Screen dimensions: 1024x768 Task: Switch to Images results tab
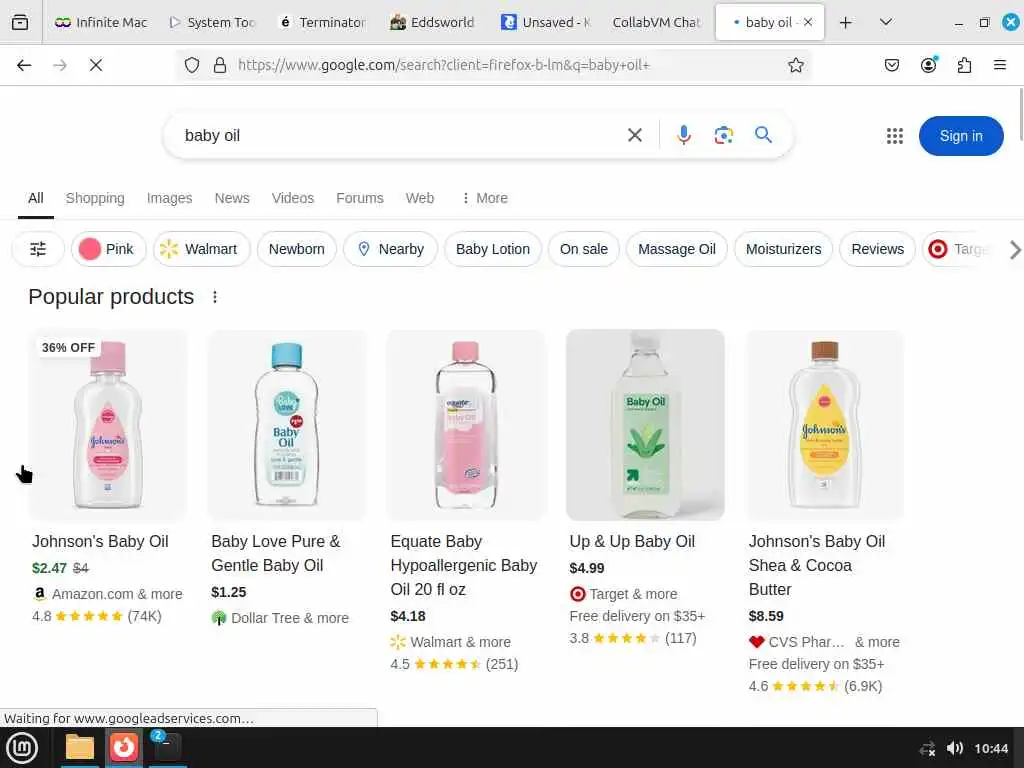169,198
